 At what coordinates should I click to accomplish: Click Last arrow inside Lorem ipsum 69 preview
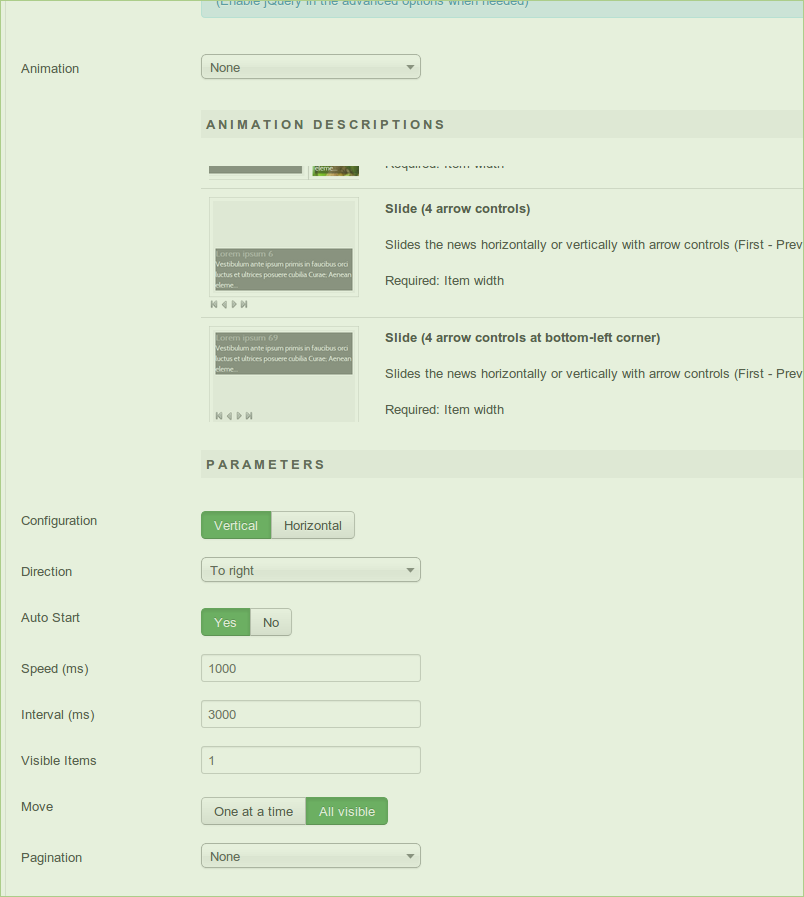(249, 416)
